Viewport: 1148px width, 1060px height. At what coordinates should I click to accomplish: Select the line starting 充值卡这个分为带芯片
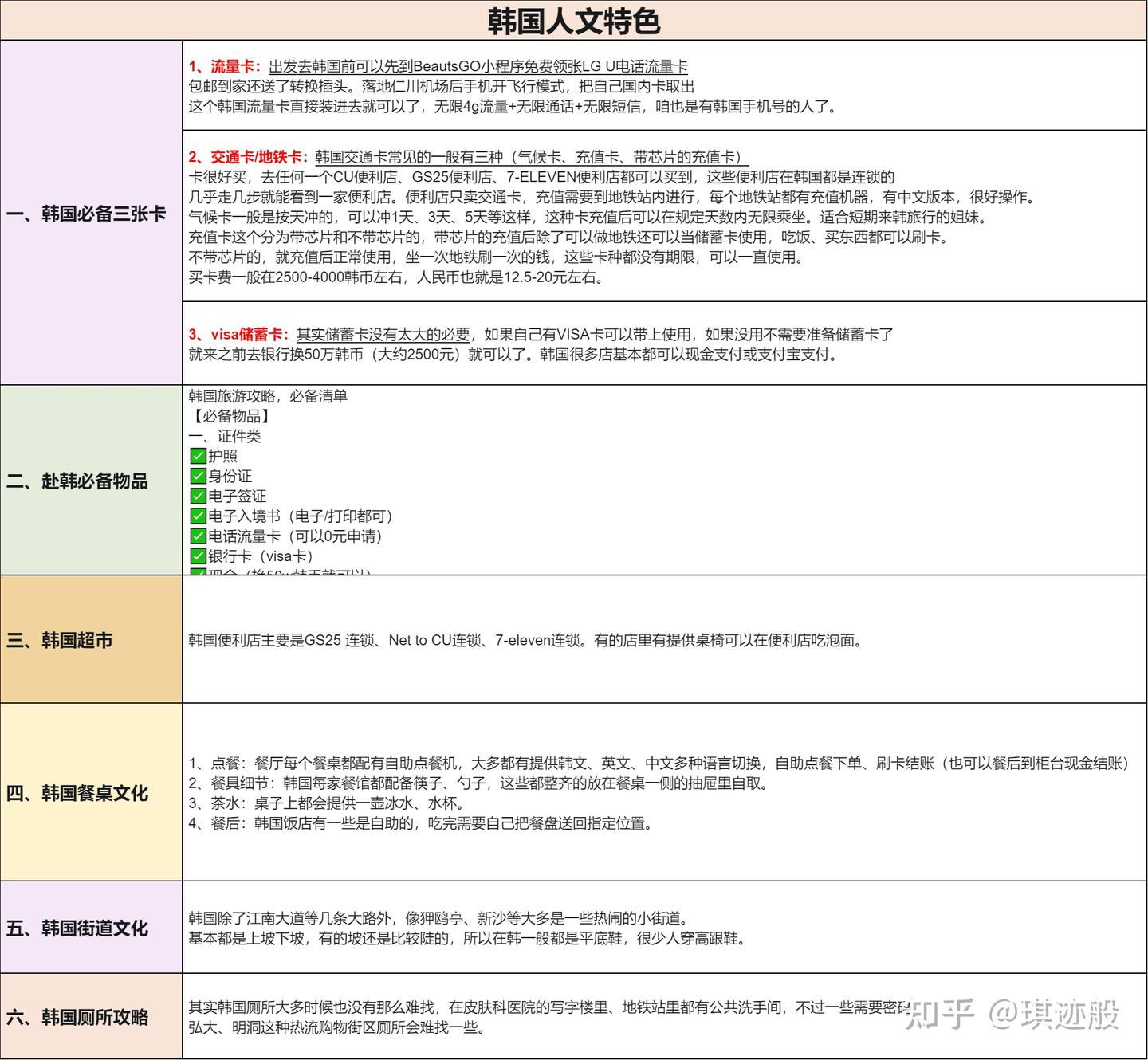click(569, 237)
